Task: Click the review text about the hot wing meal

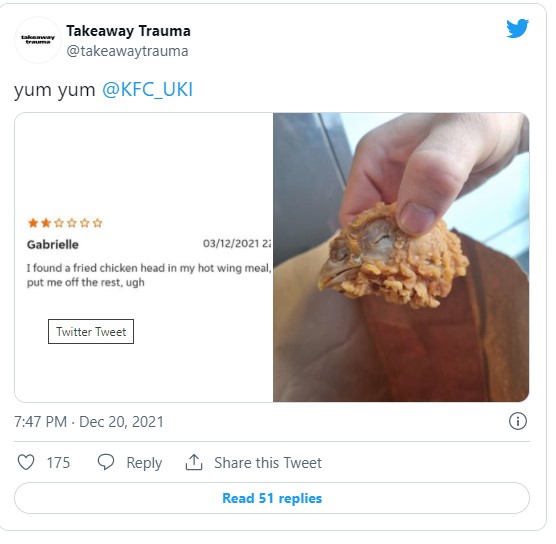Action: pos(149,275)
